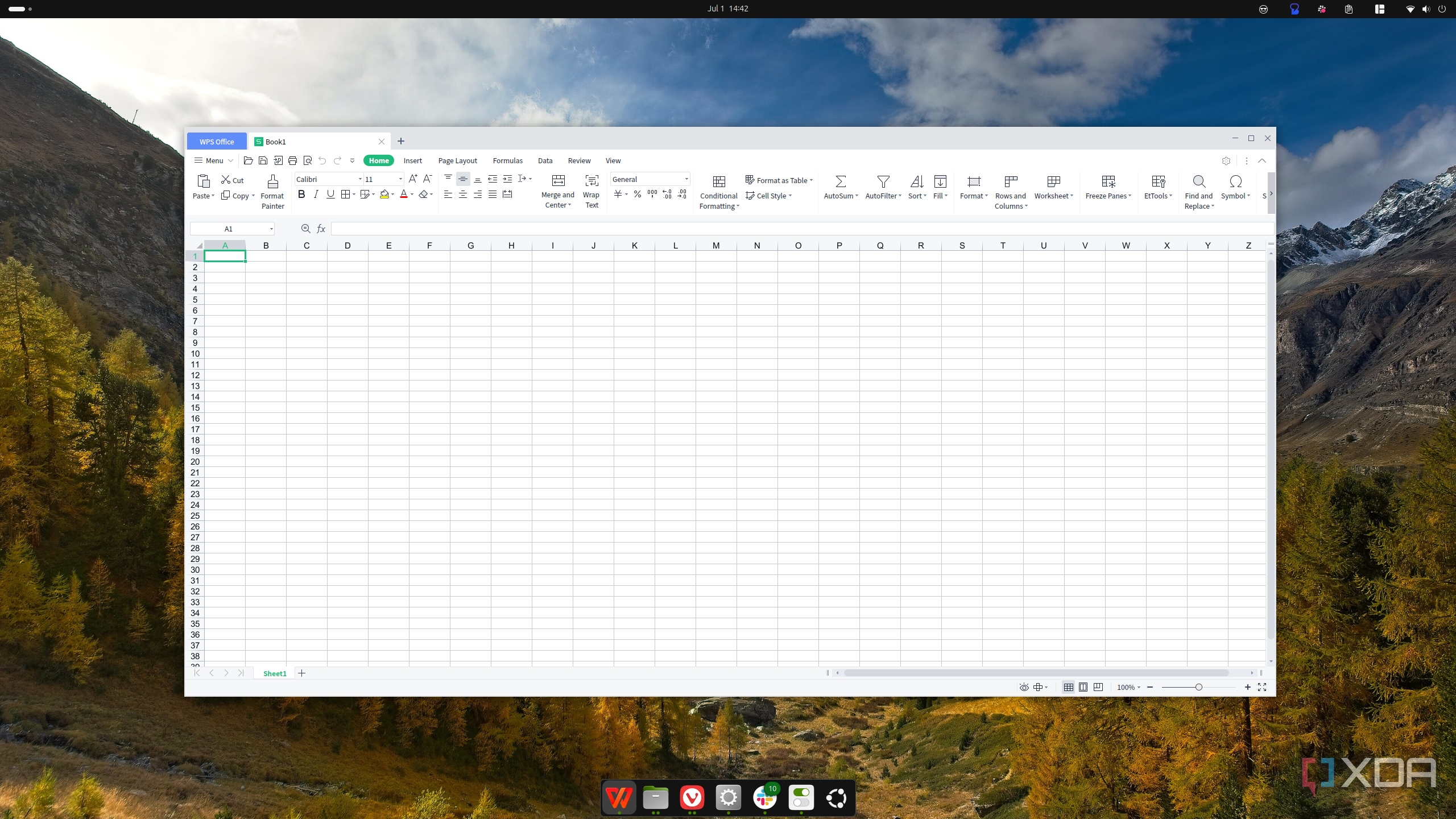The width and height of the screenshot is (1456, 819).
Task: Click the Rows and Columns icon
Action: 1011,181
